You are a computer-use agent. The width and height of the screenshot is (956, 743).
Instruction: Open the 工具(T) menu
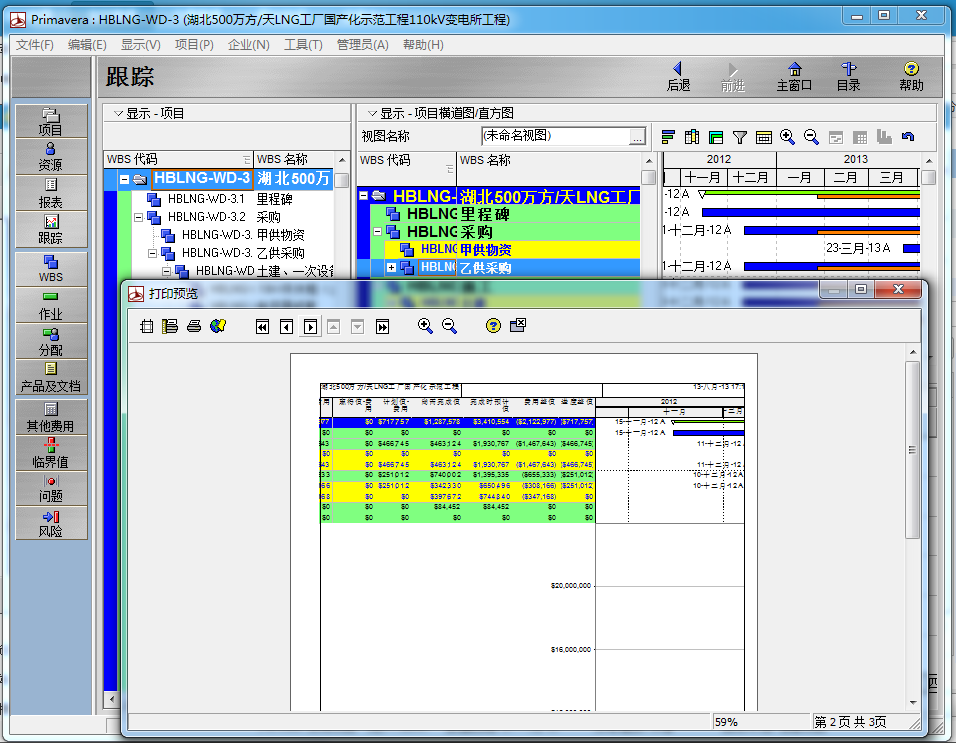[x=303, y=44]
